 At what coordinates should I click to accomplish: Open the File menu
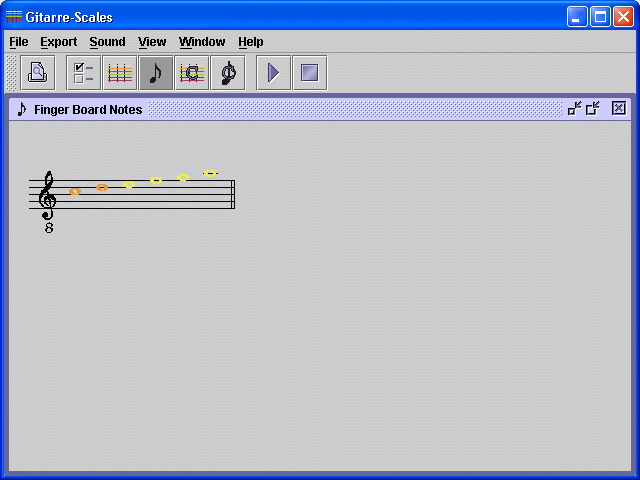19,42
